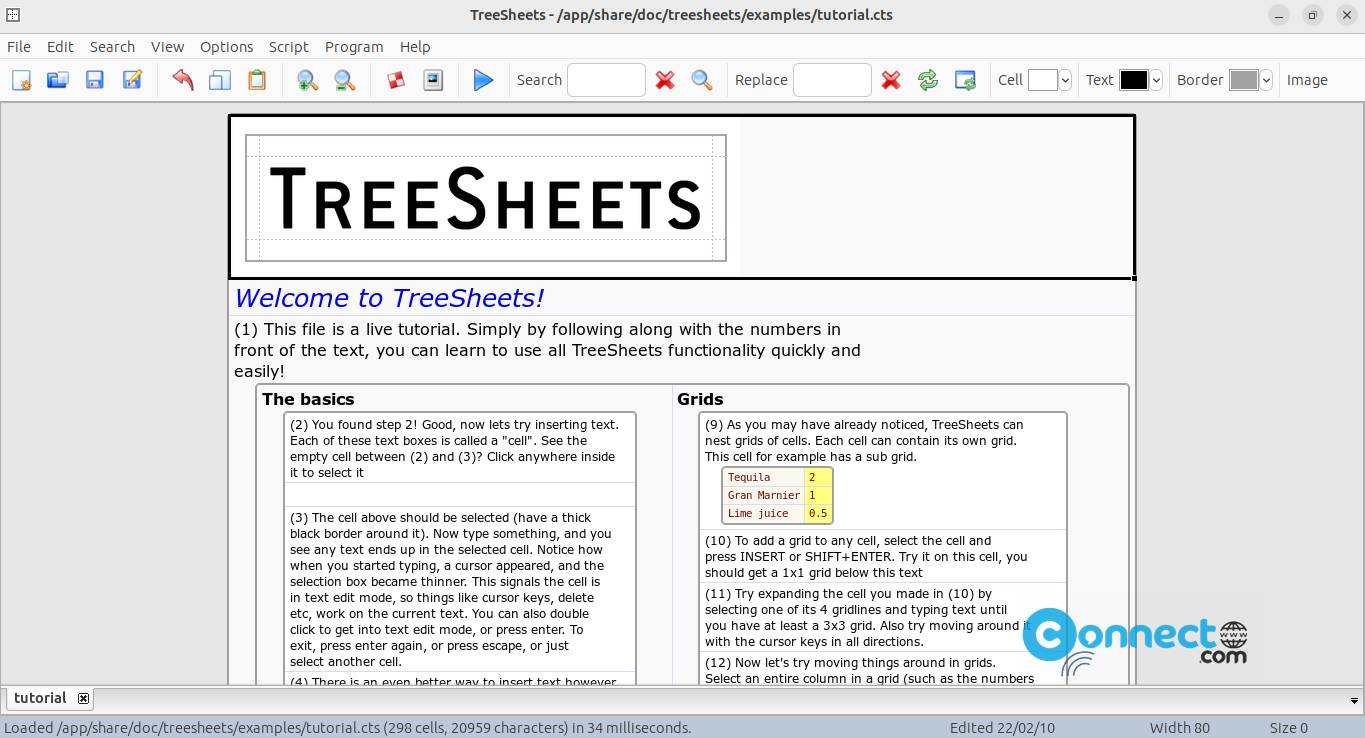Open the Program menu
Screen dimensions: 1365x738
pyautogui.click(x=354, y=47)
